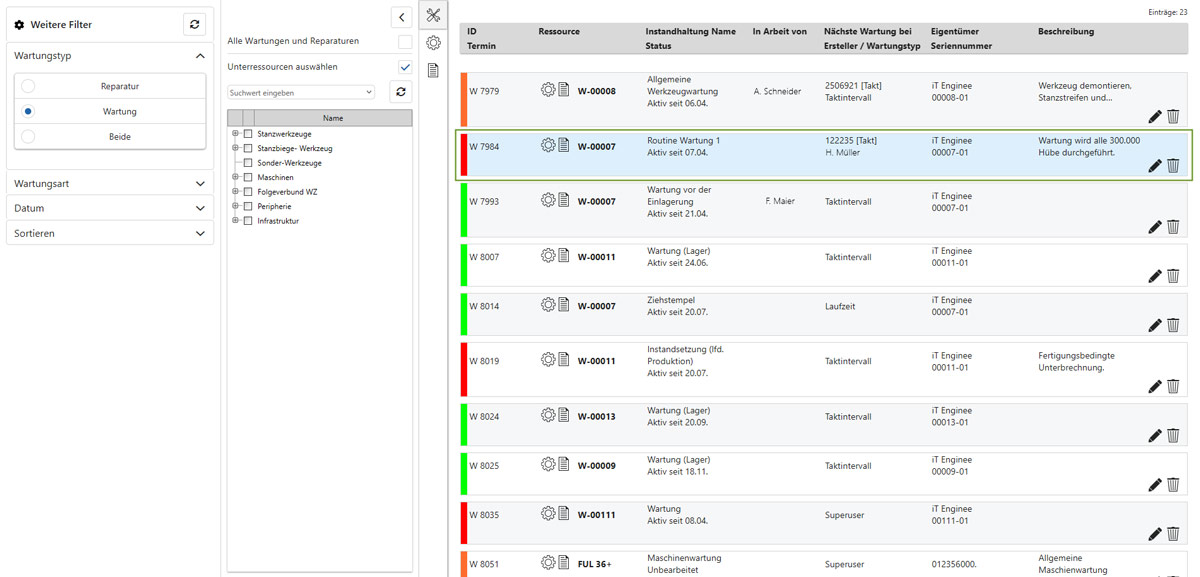
Task: Delete entry W 7979 using trash icon
Action: tap(1173, 117)
